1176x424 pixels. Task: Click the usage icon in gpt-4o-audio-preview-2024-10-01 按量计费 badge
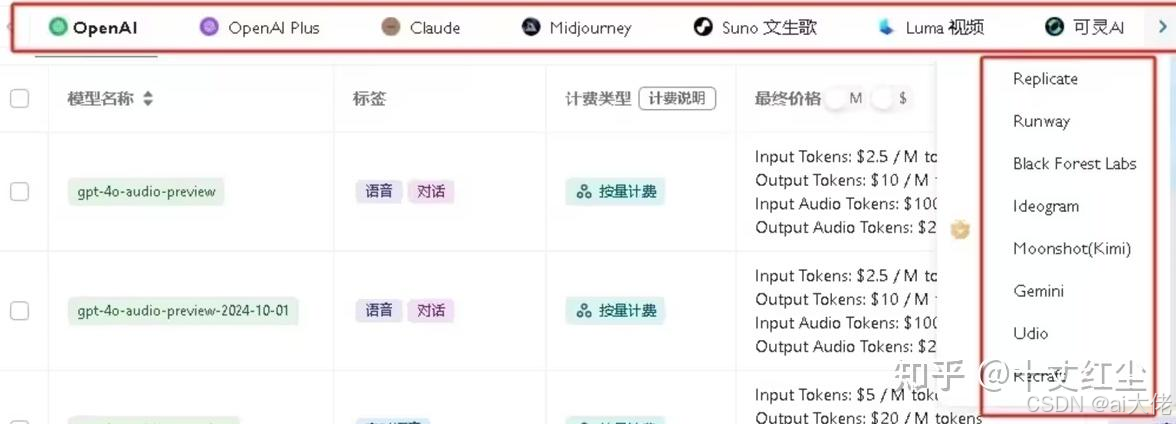coord(584,311)
